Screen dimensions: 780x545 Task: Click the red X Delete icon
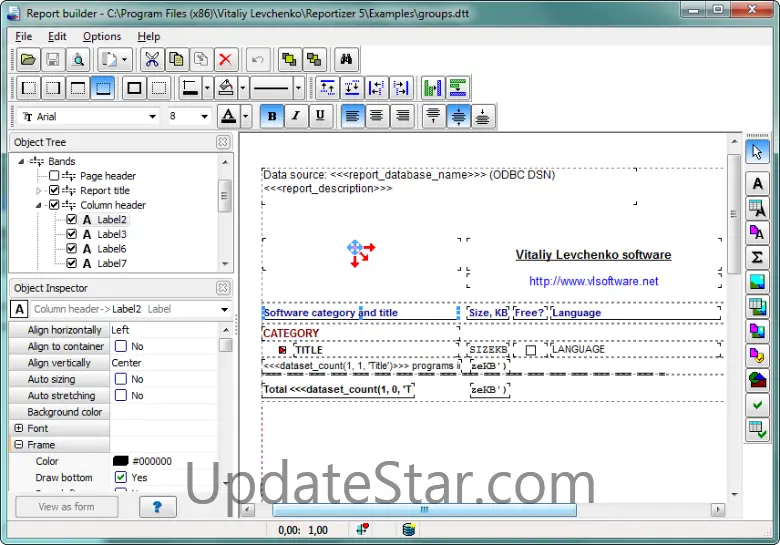[225, 60]
